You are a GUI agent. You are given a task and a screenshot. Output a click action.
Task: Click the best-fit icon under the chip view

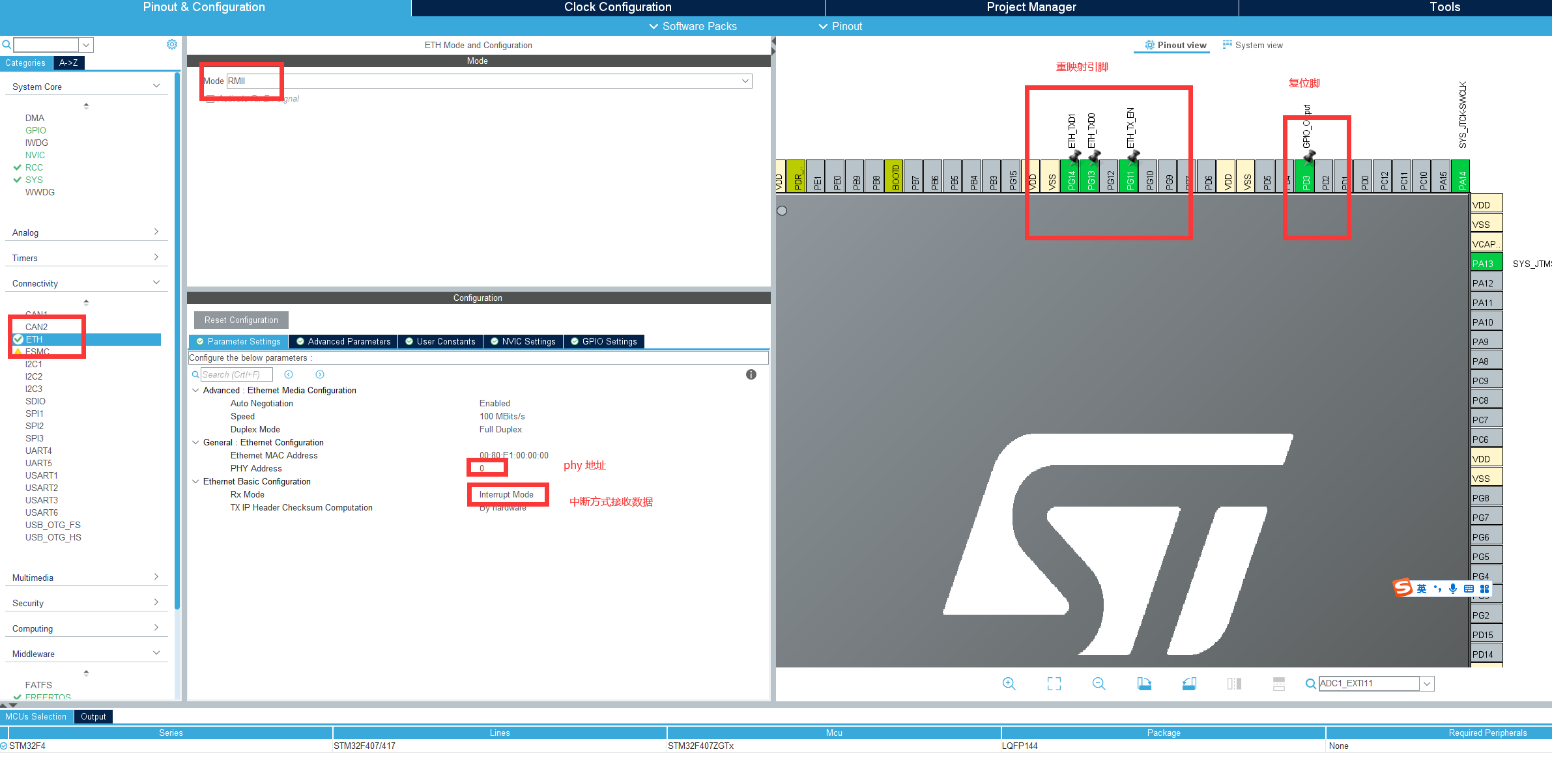click(x=1054, y=684)
